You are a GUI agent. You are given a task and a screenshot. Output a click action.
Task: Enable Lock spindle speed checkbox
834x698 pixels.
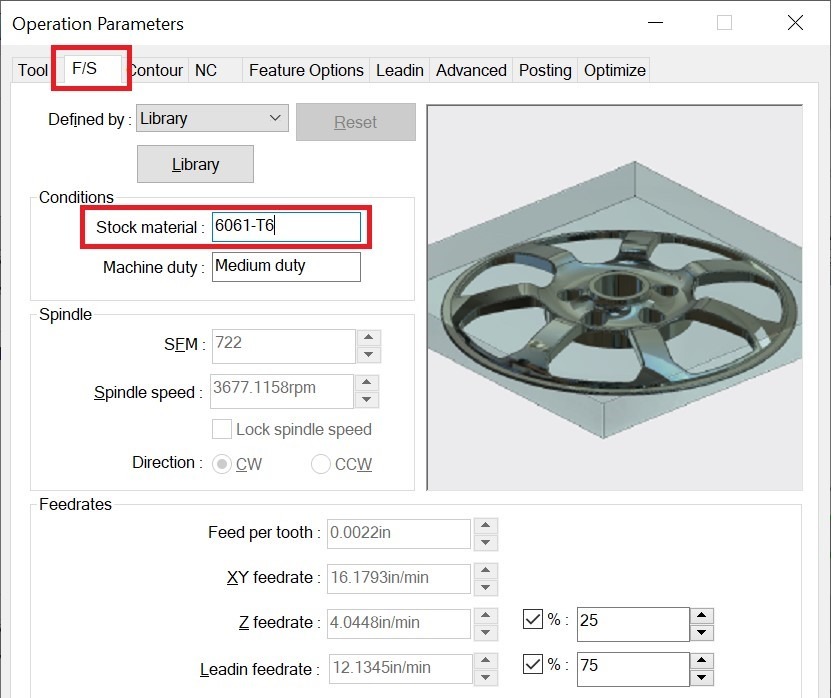[222, 429]
